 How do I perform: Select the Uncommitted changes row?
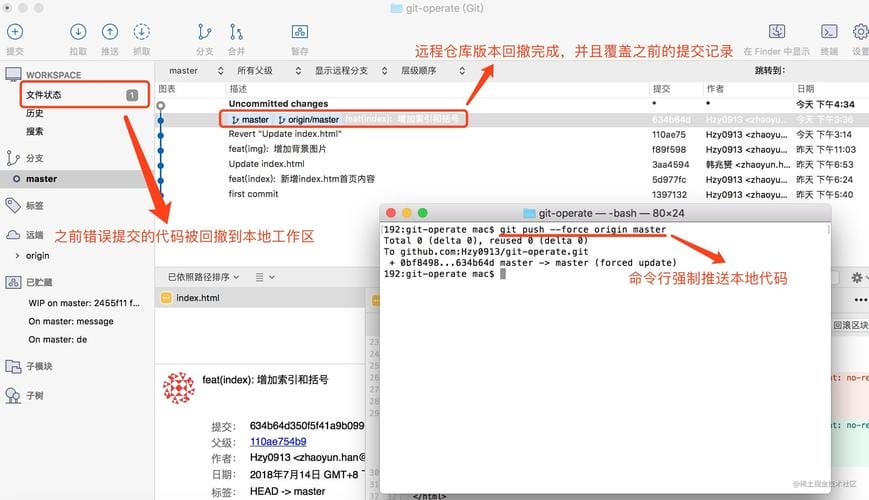pos(512,104)
